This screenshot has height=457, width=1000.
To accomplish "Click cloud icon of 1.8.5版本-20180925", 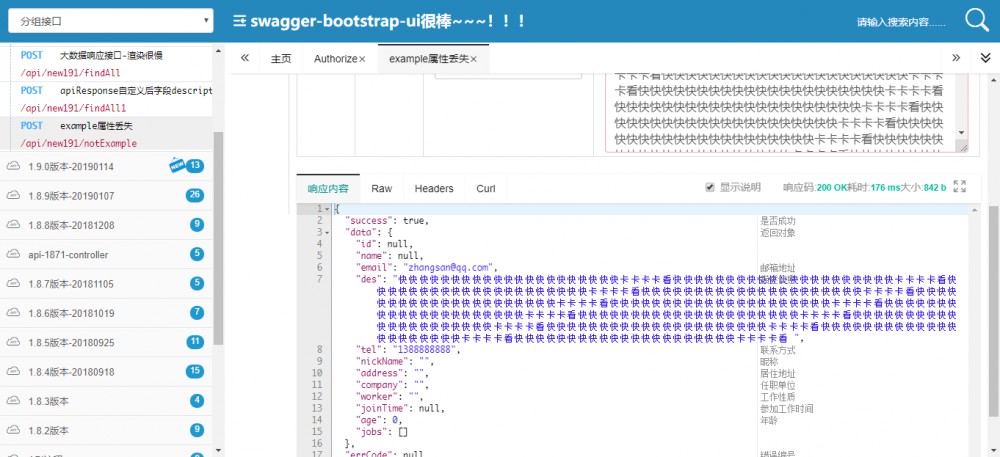I will (13, 342).
